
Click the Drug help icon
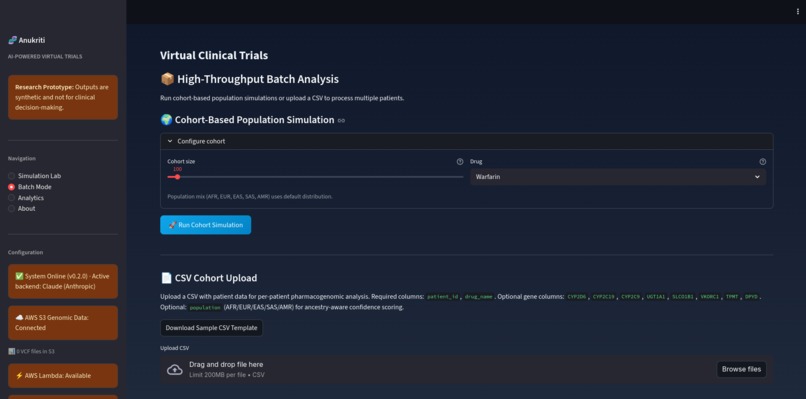point(763,161)
